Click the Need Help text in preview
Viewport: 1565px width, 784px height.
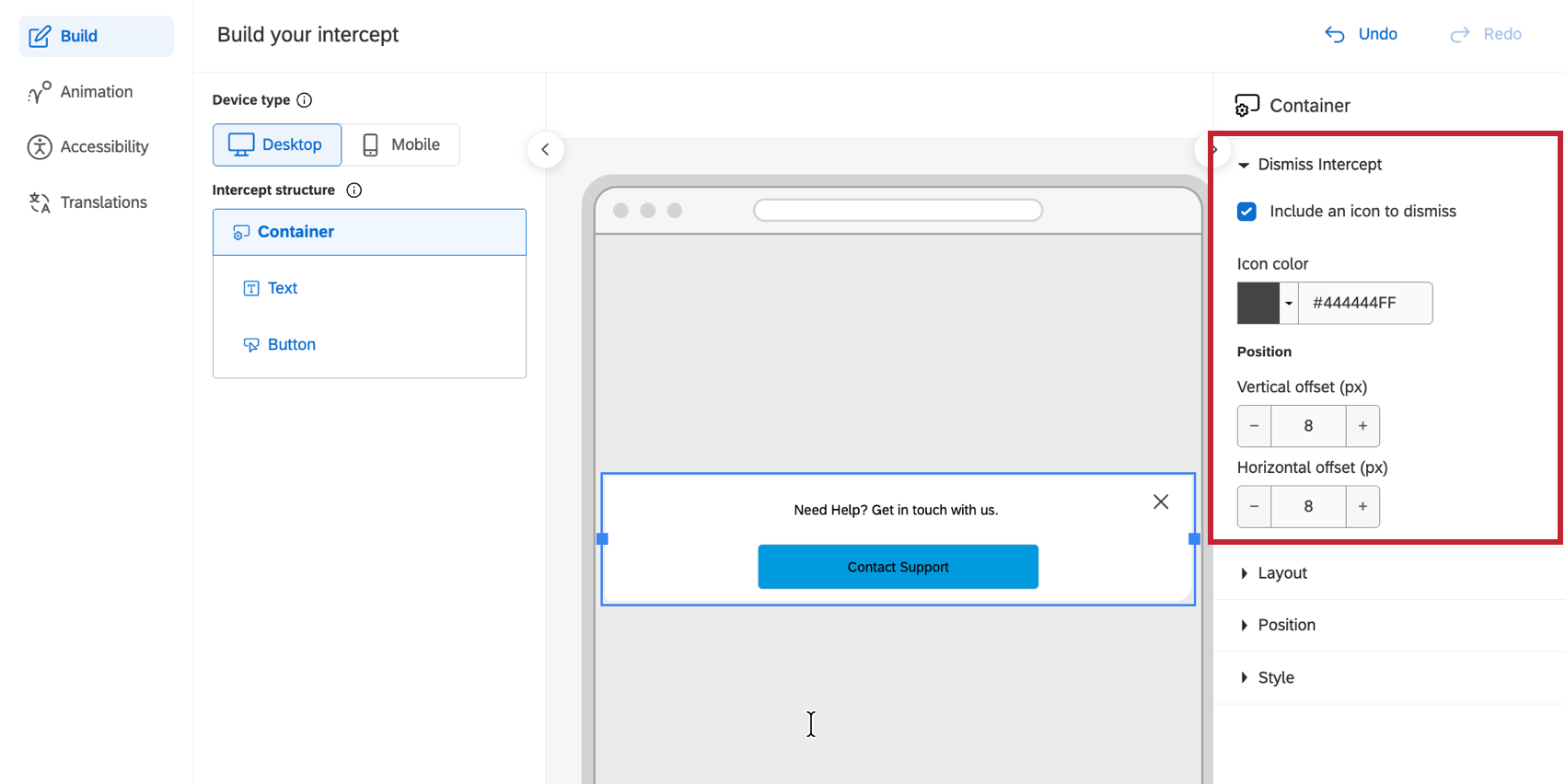tap(896, 510)
